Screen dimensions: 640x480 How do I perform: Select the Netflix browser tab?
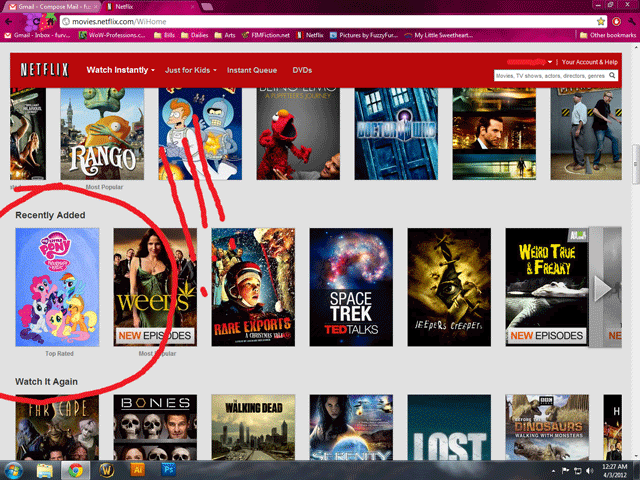click(x=150, y=7)
